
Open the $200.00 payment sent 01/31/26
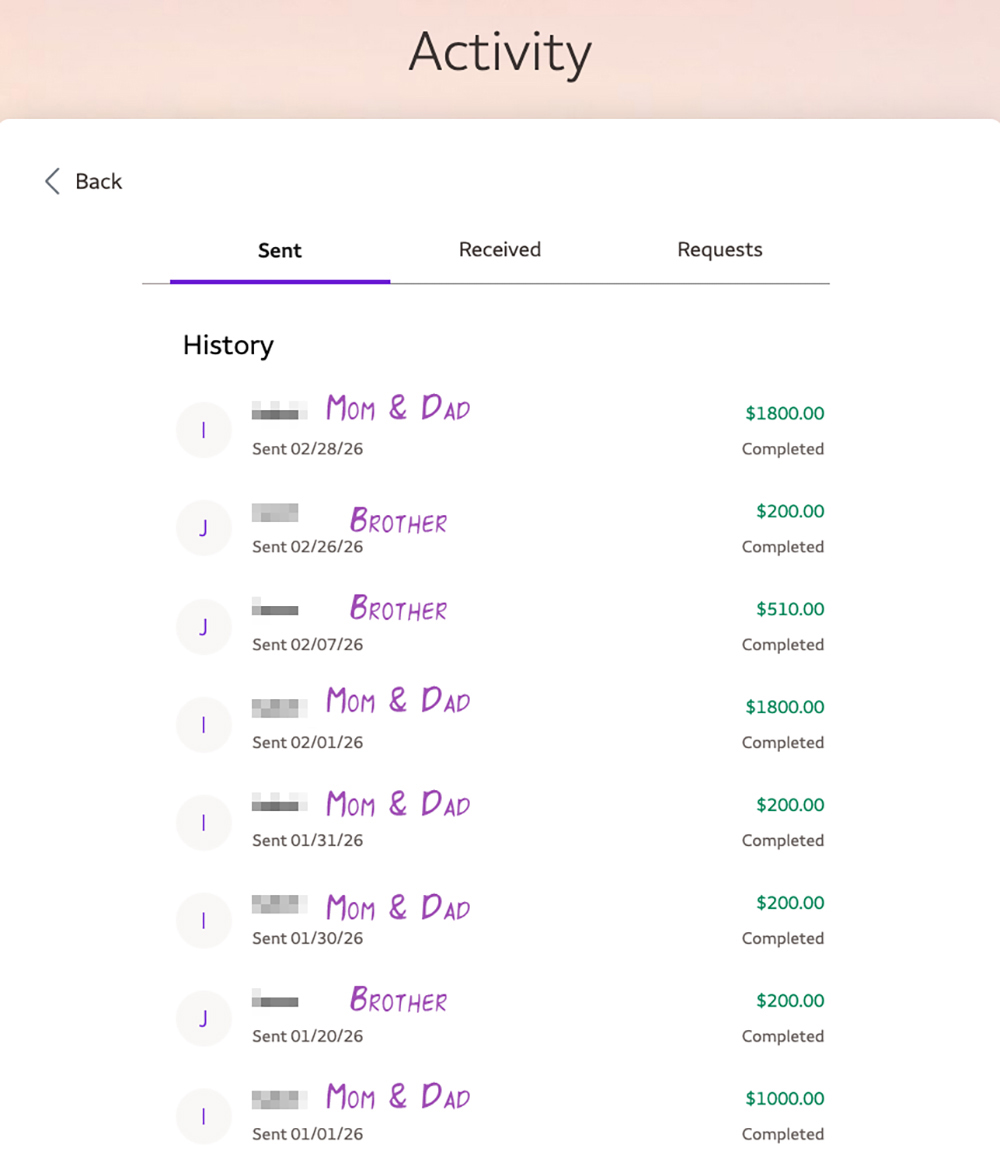click(500, 822)
